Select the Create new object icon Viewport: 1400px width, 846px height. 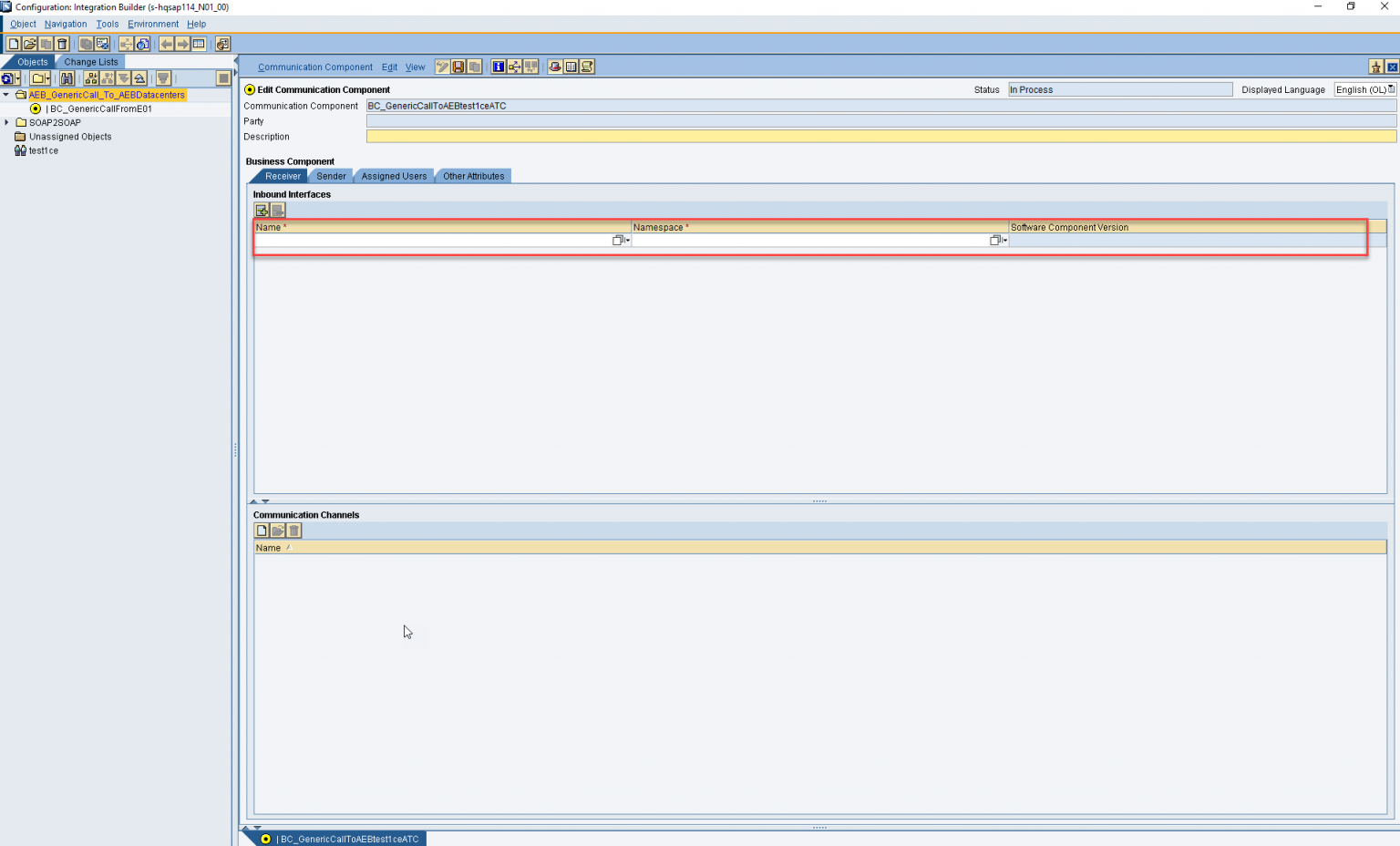click(13, 43)
